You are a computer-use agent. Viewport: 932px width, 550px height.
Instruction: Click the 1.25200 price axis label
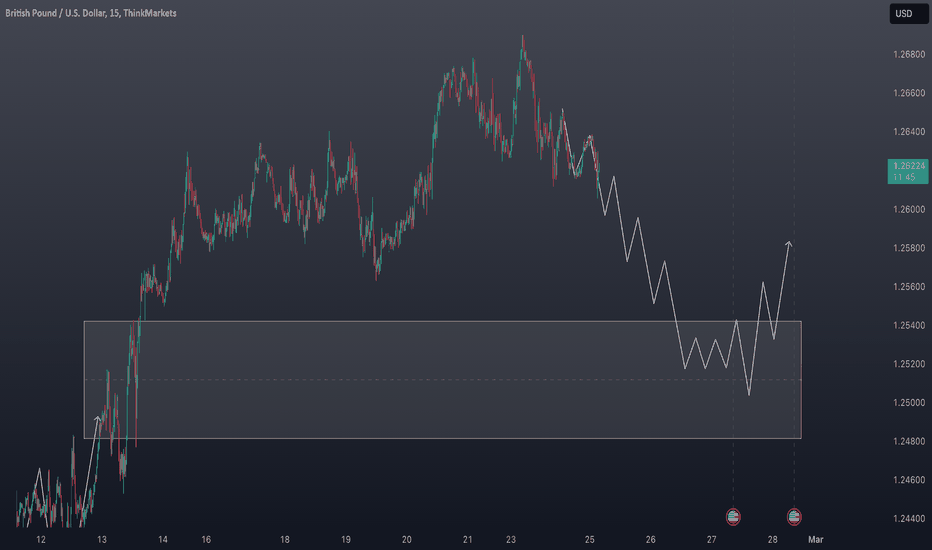pos(909,364)
